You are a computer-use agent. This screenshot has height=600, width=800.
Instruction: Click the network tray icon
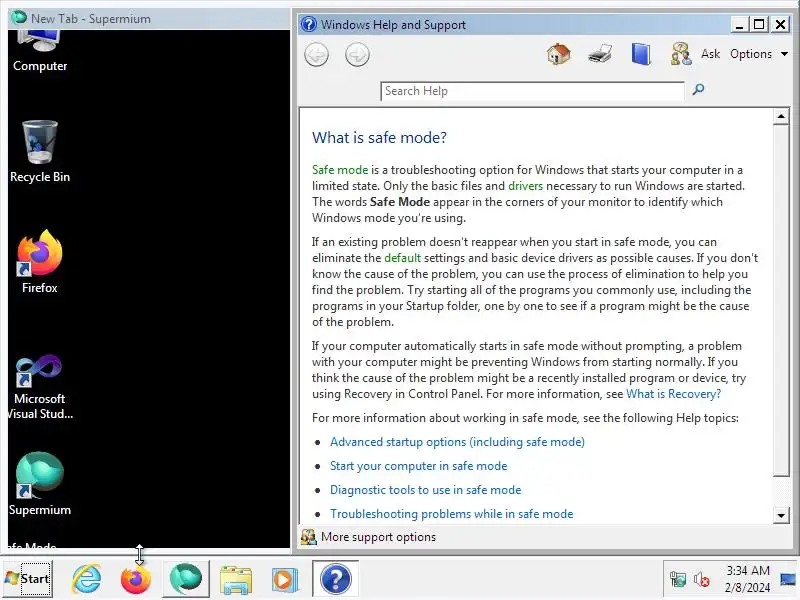[678, 579]
